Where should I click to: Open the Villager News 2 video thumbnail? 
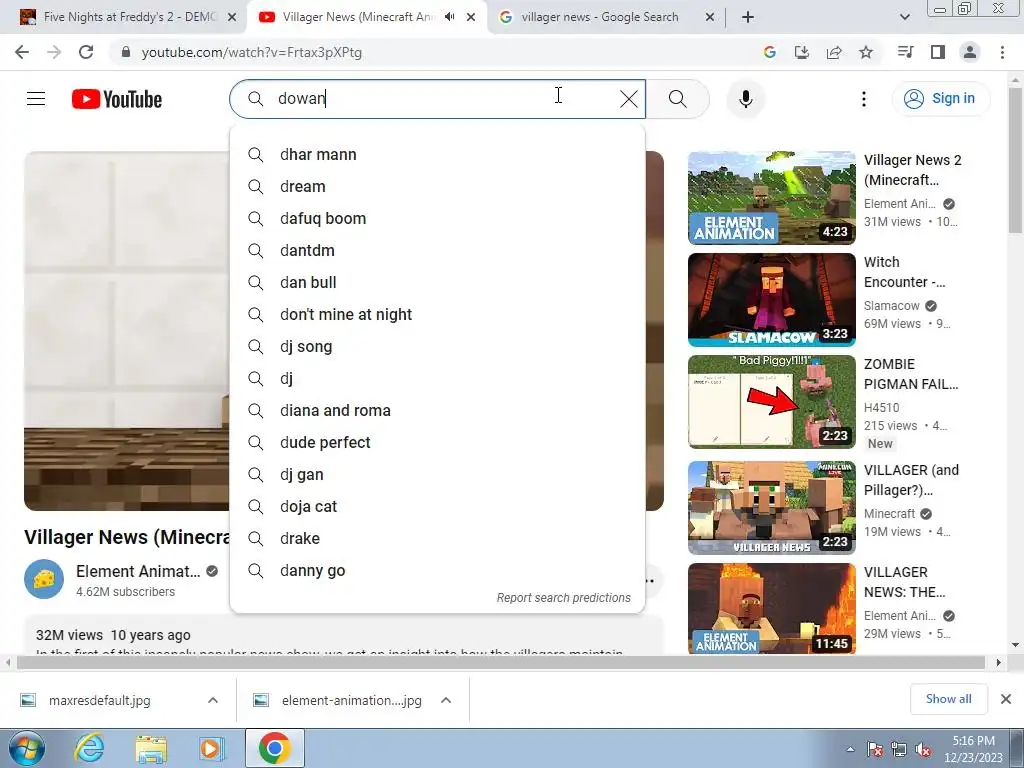pos(771,198)
